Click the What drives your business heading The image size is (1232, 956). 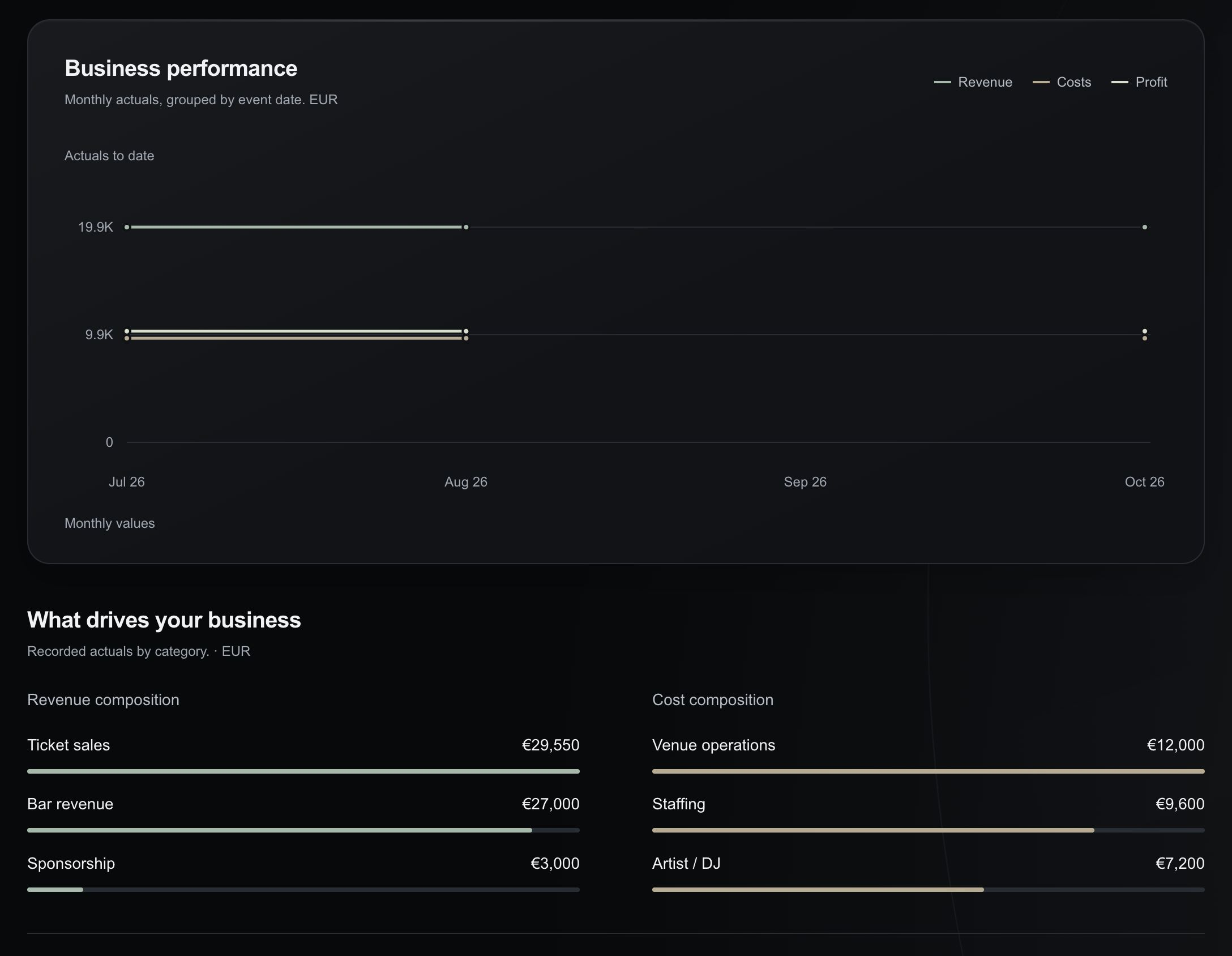pos(164,620)
